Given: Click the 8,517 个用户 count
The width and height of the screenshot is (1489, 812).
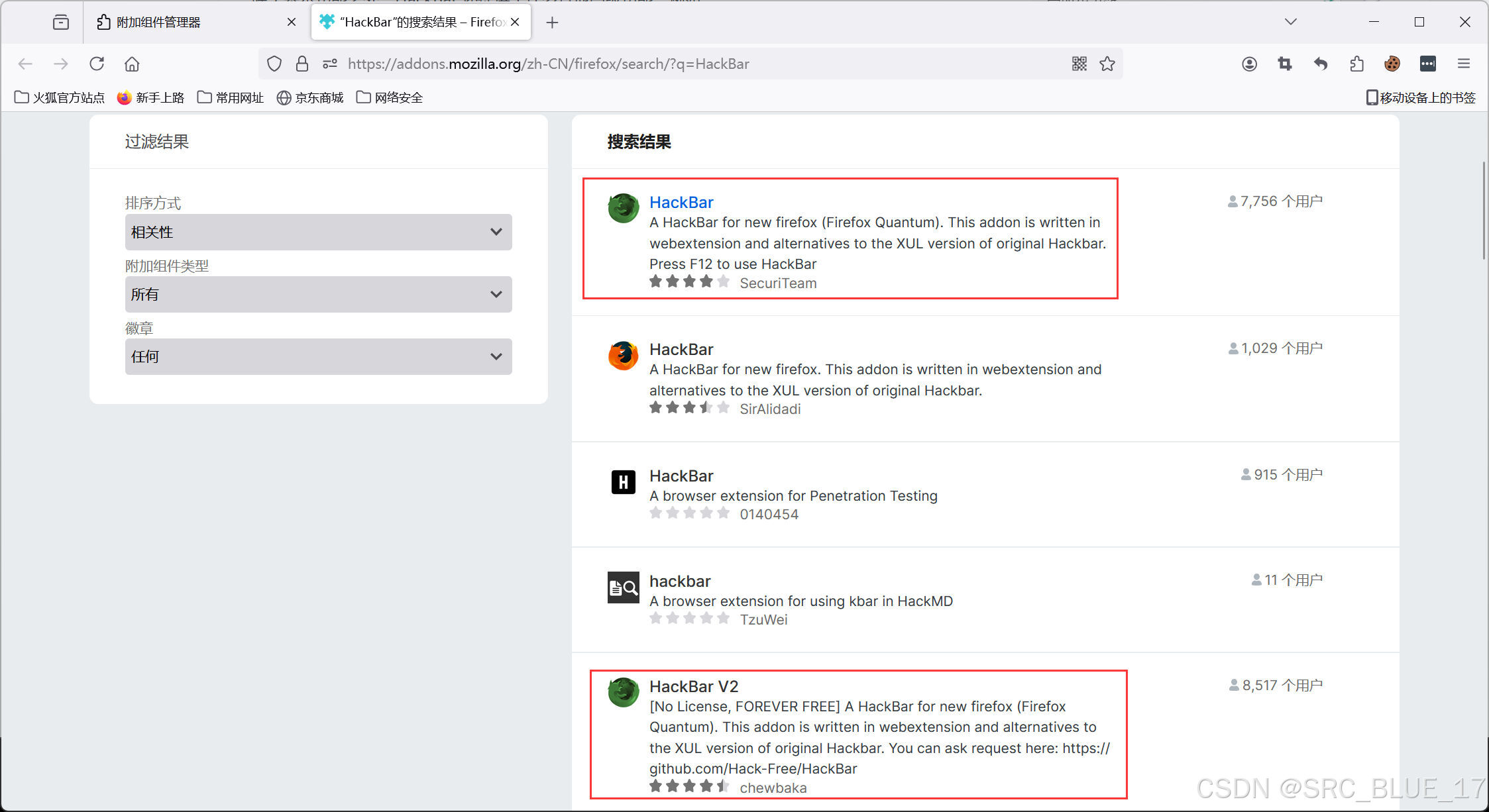Looking at the screenshot, I should click(x=1276, y=685).
